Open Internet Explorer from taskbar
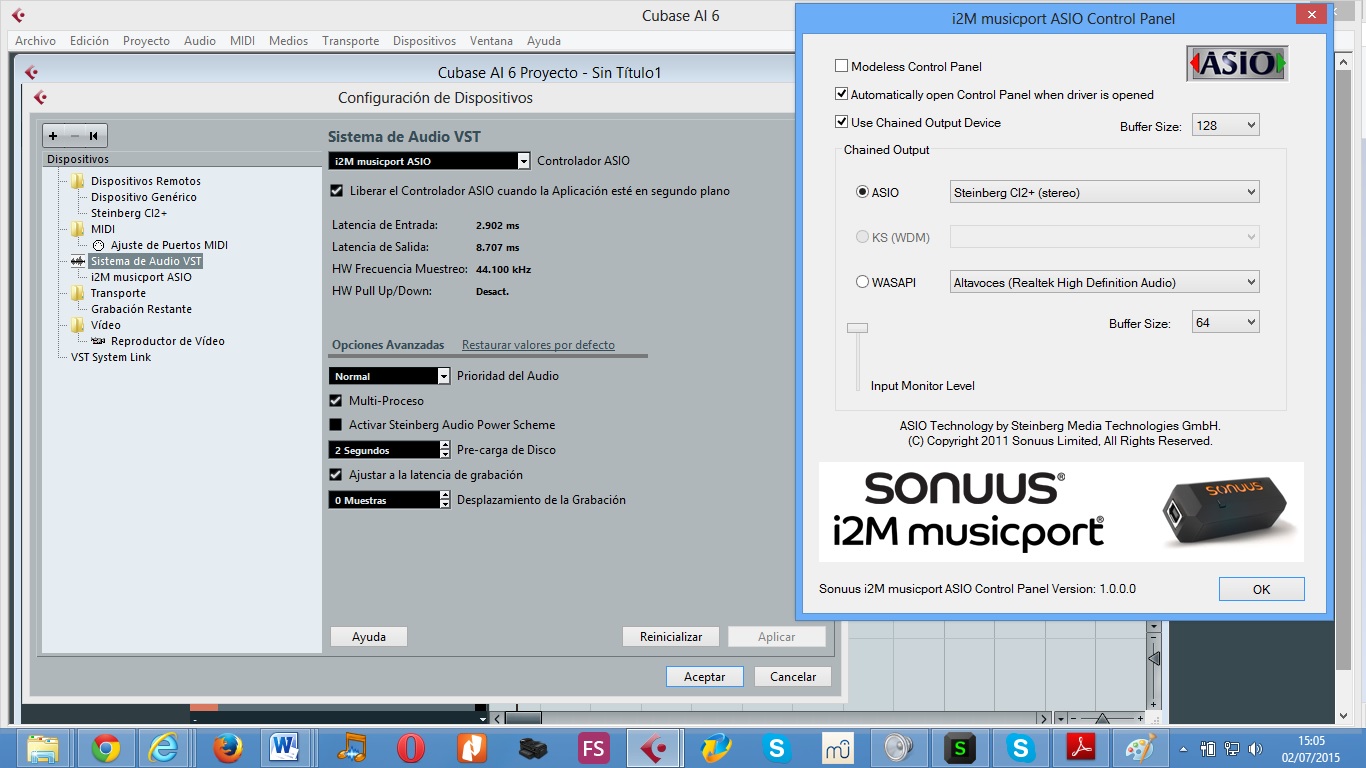 [165, 748]
